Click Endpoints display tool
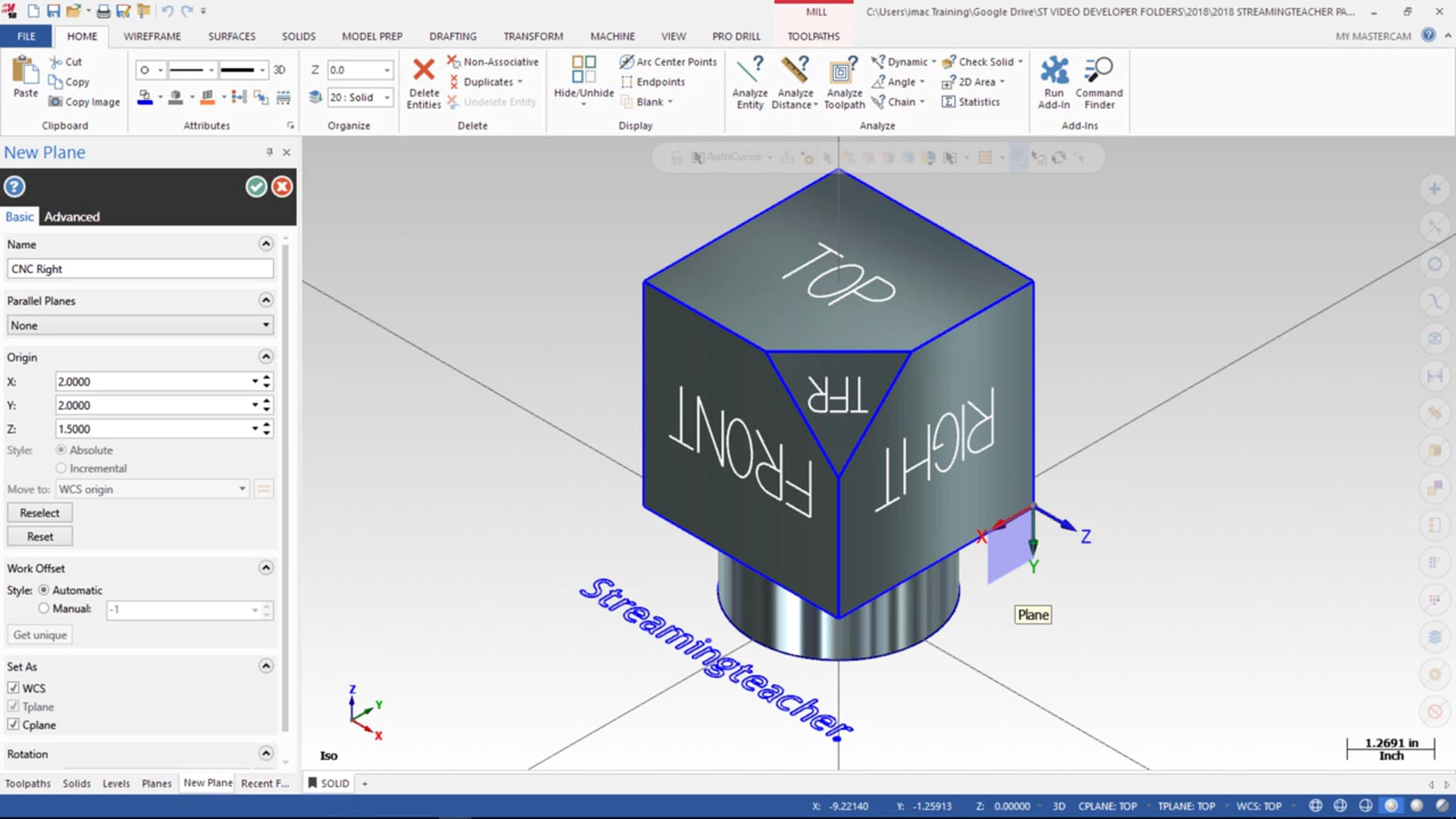The width and height of the screenshot is (1456, 819). click(x=653, y=82)
